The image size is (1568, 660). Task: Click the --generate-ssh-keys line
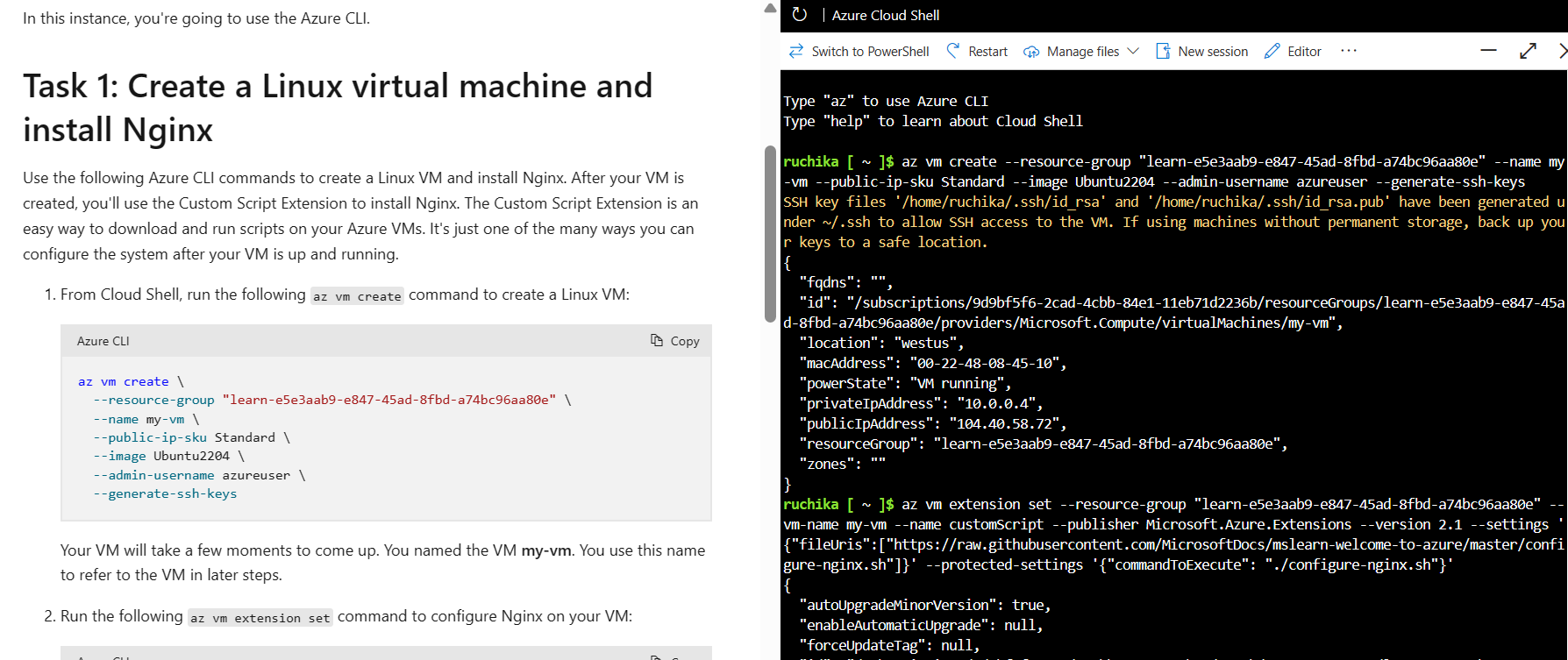click(x=165, y=493)
